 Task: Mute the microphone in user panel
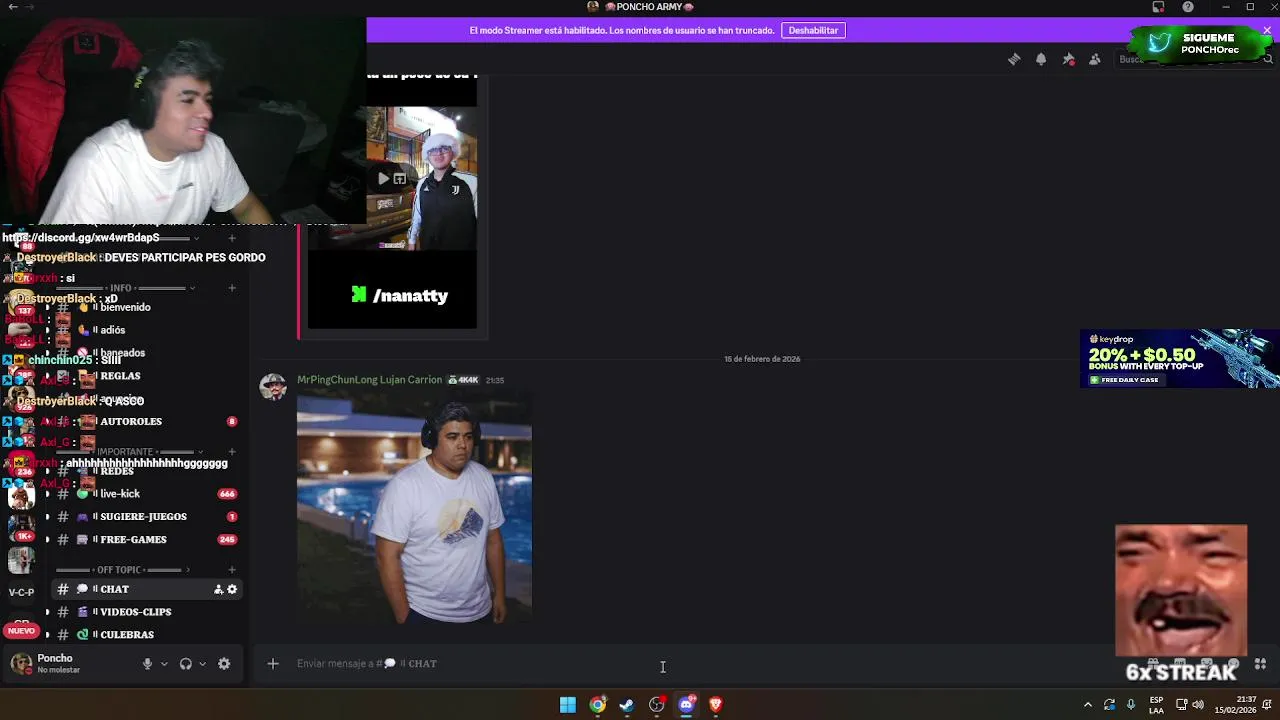point(147,663)
